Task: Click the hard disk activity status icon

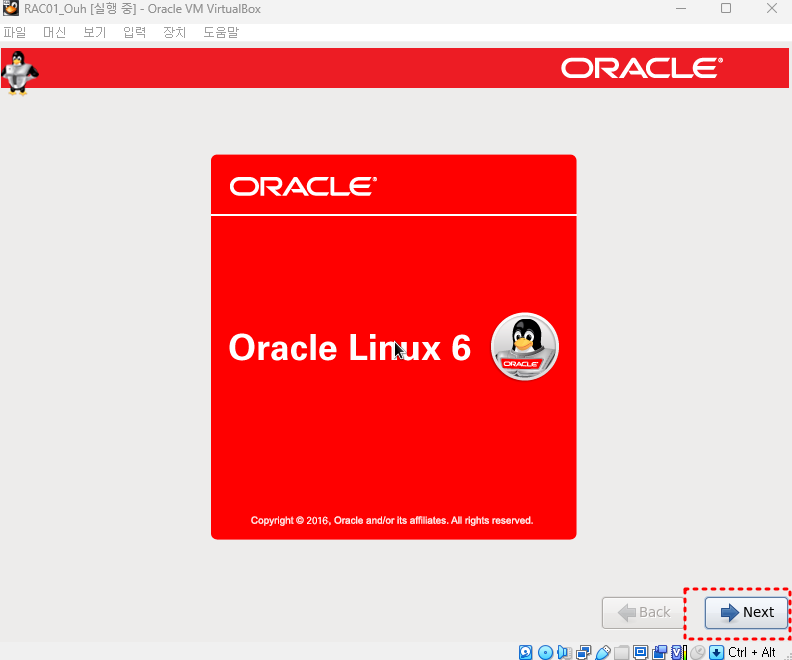Action: (x=525, y=652)
